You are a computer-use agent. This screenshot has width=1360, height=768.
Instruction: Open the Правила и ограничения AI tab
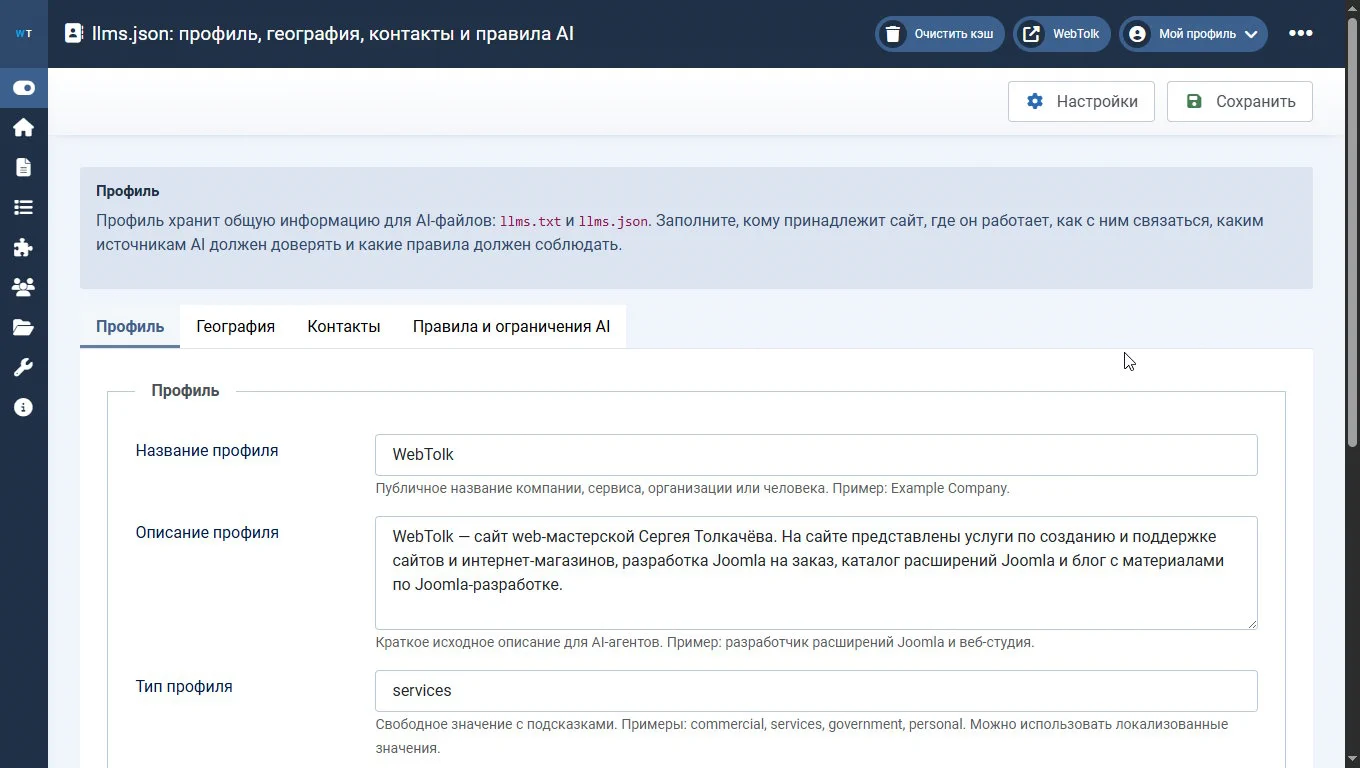pyautogui.click(x=511, y=326)
